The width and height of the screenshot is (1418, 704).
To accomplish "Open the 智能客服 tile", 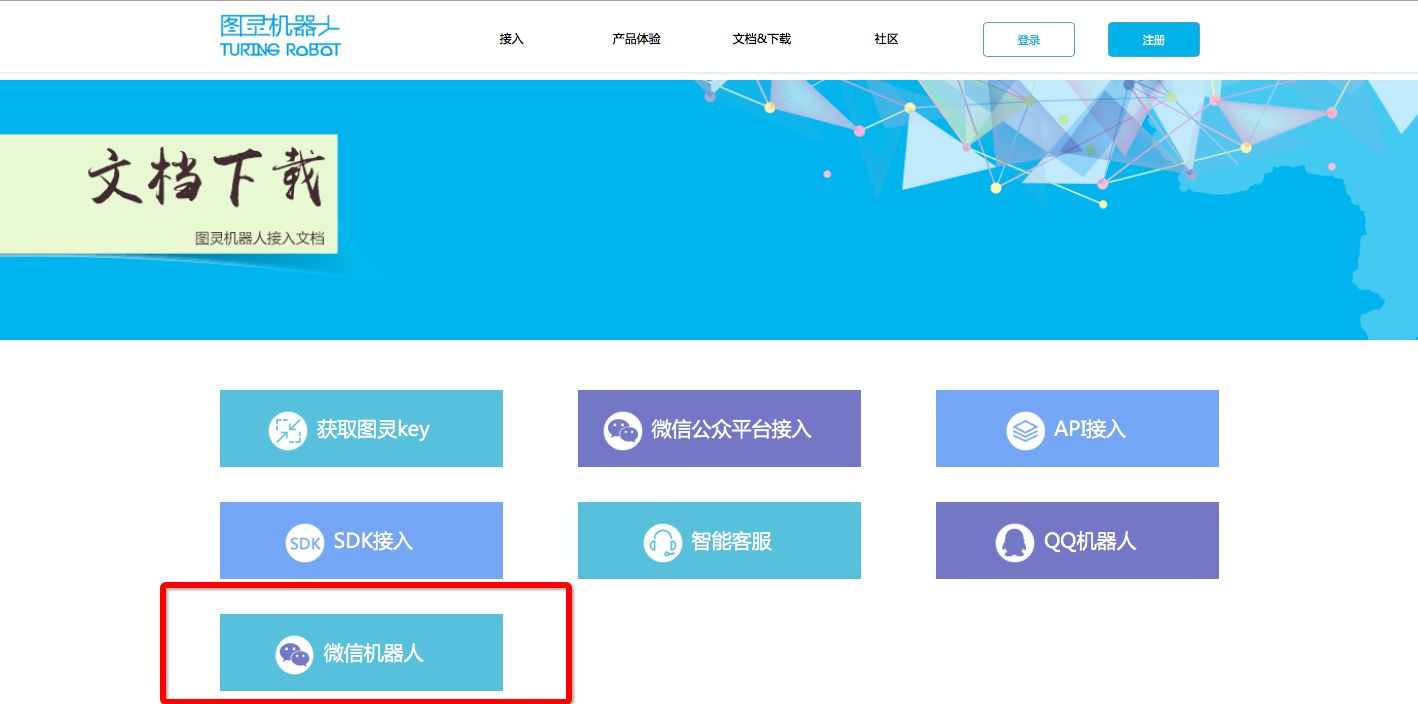I will pos(719,540).
